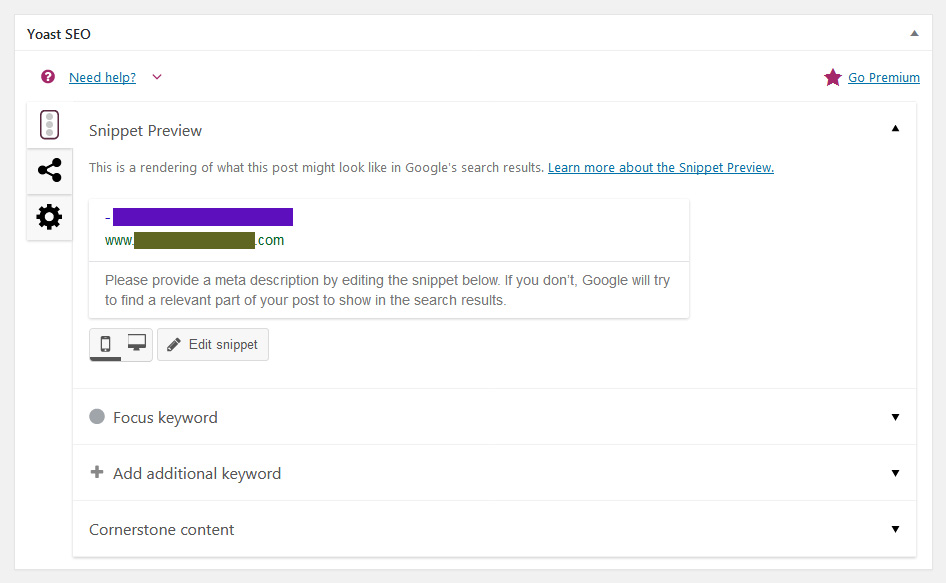Switch snippet preview to desktop view

point(137,344)
